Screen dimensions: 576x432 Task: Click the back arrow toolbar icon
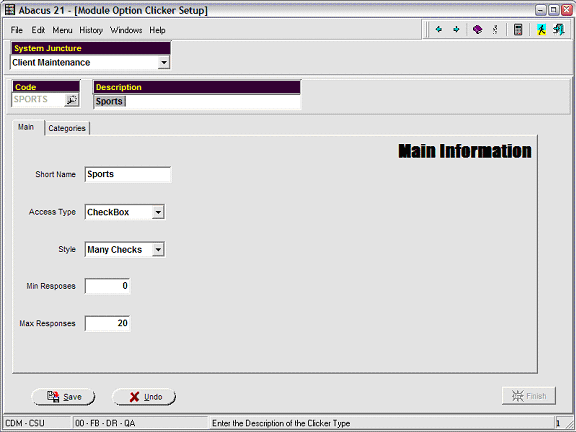click(x=439, y=29)
